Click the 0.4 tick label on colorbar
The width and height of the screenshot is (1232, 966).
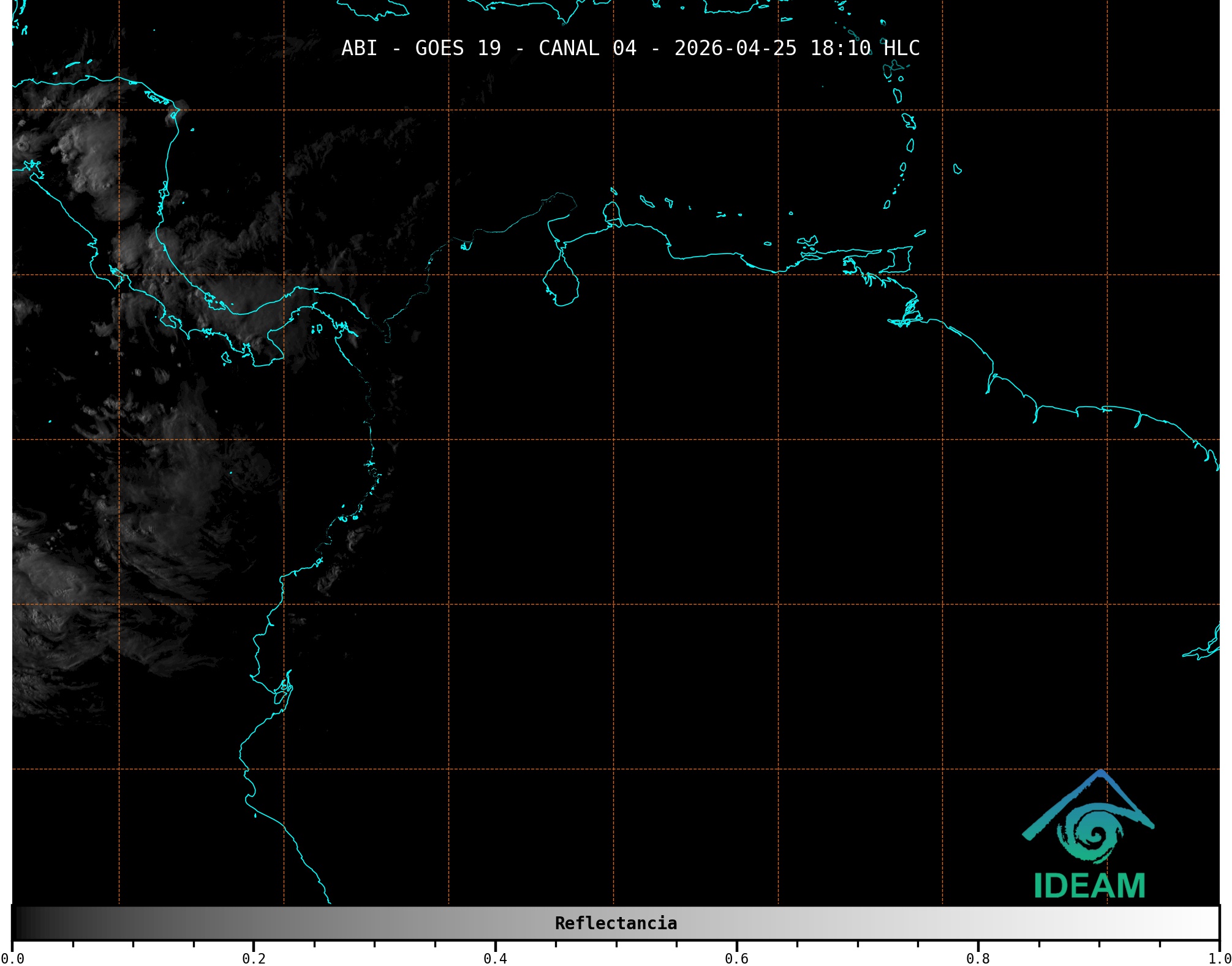[495, 959]
